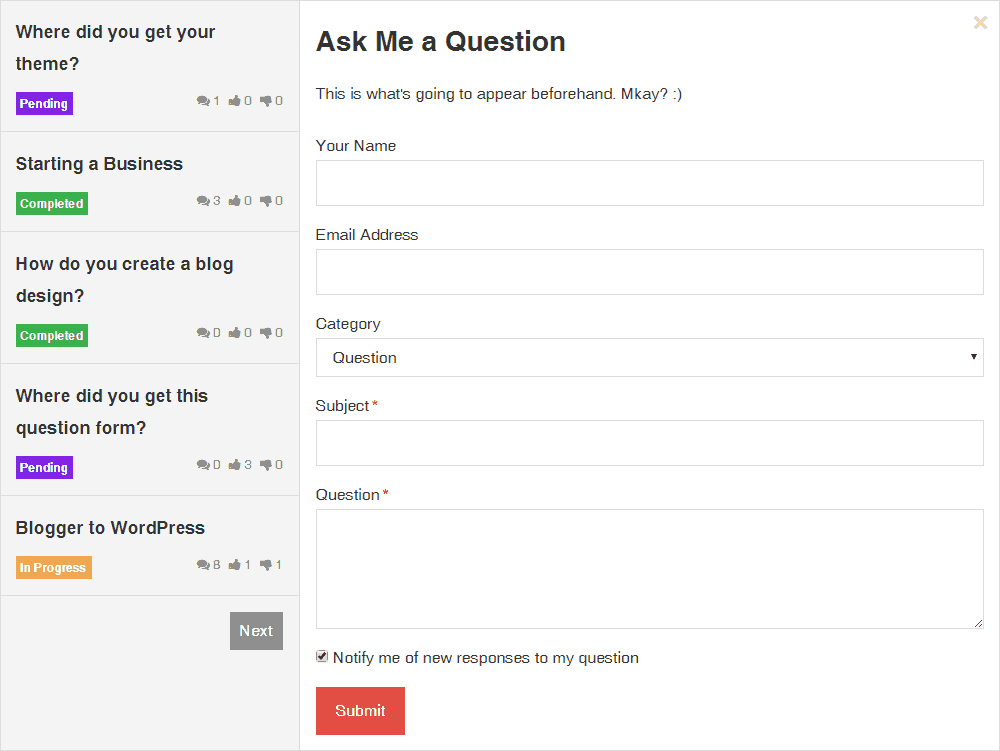The height and width of the screenshot is (751, 1000).
Task: Click comment icon on 'Where did you get your theme?'
Action: click(203, 101)
